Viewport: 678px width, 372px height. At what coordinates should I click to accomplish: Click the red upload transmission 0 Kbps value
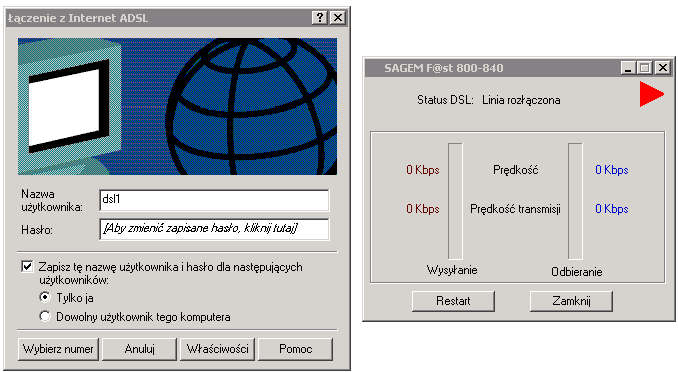(x=423, y=209)
